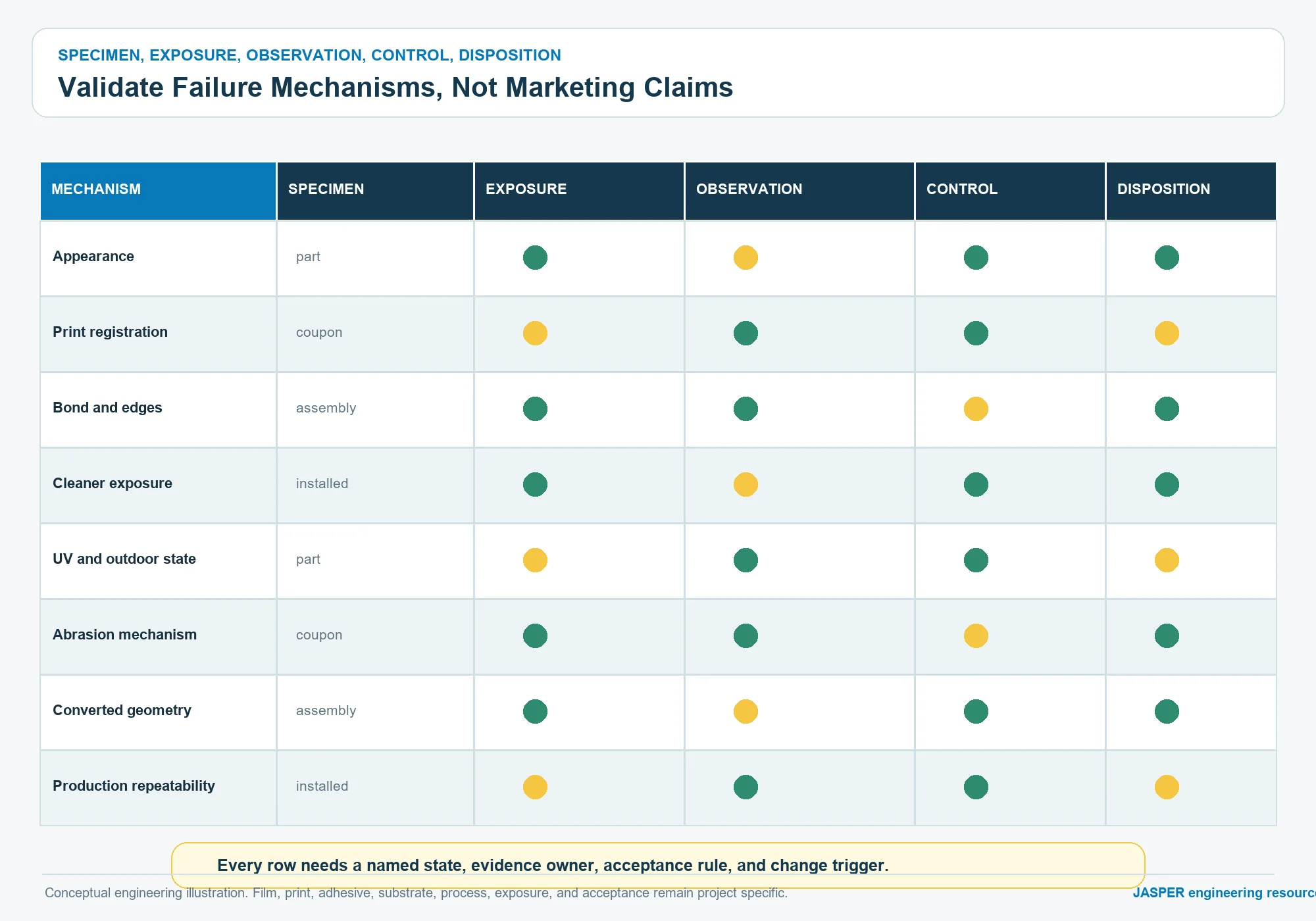The height and width of the screenshot is (921, 1316).
Task: Click the yellow Exposure dot for Print registration
Action: pos(535,333)
